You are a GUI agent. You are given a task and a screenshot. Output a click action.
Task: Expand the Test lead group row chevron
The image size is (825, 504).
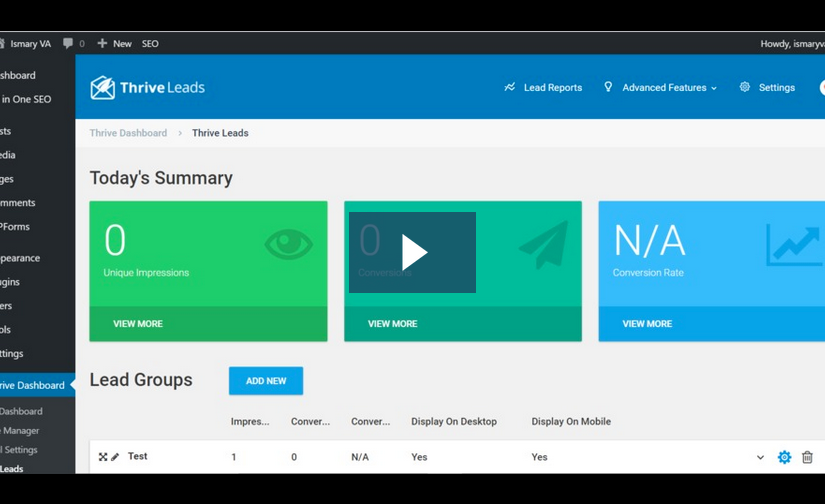pyautogui.click(x=760, y=457)
